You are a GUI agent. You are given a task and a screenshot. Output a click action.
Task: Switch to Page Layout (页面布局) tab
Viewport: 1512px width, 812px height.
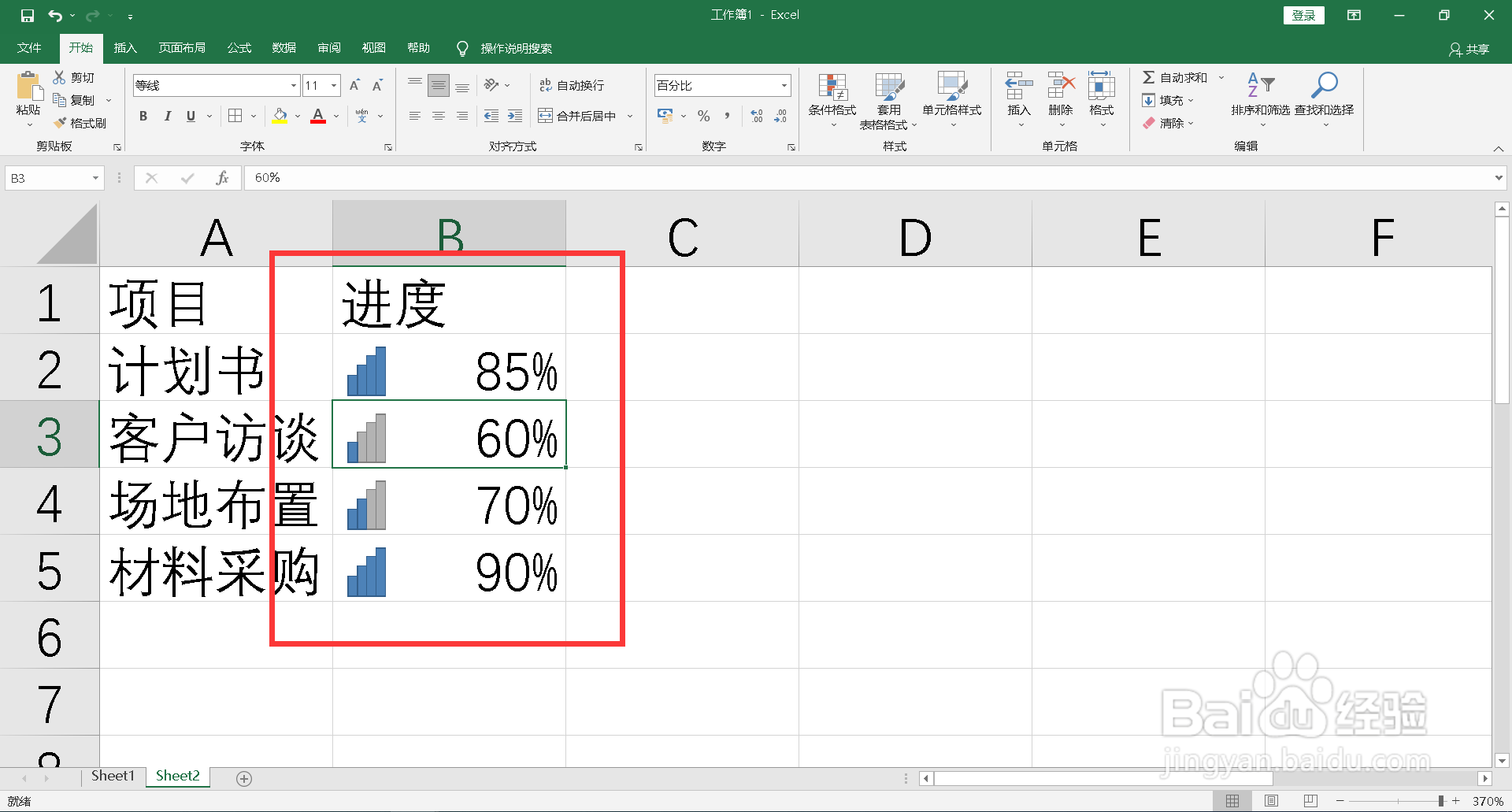tap(182, 48)
